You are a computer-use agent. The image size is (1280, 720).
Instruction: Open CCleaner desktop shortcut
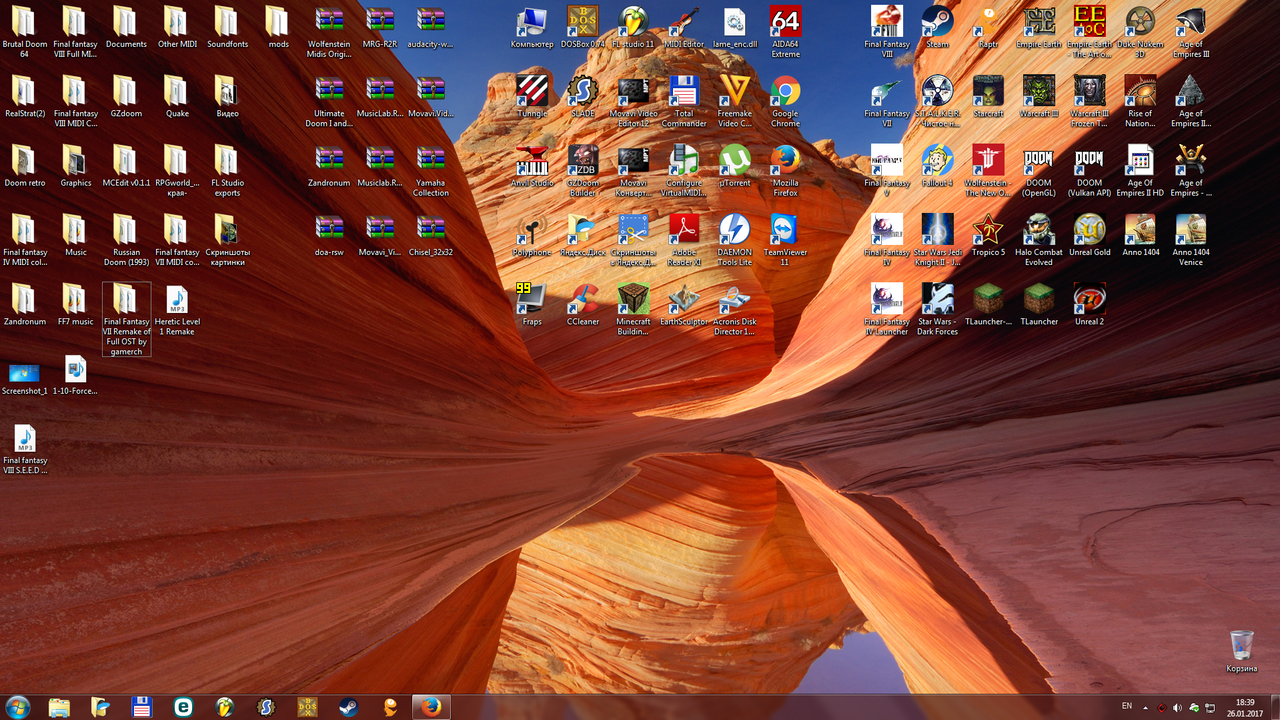pyautogui.click(x=582, y=303)
